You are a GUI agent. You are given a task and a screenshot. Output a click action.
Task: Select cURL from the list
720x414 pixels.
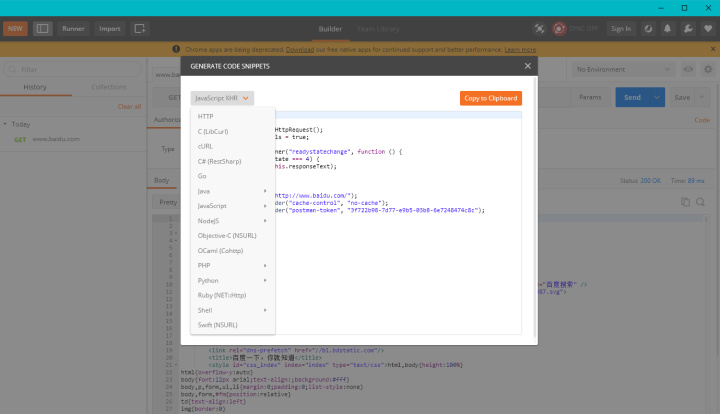tap(233, 146)
